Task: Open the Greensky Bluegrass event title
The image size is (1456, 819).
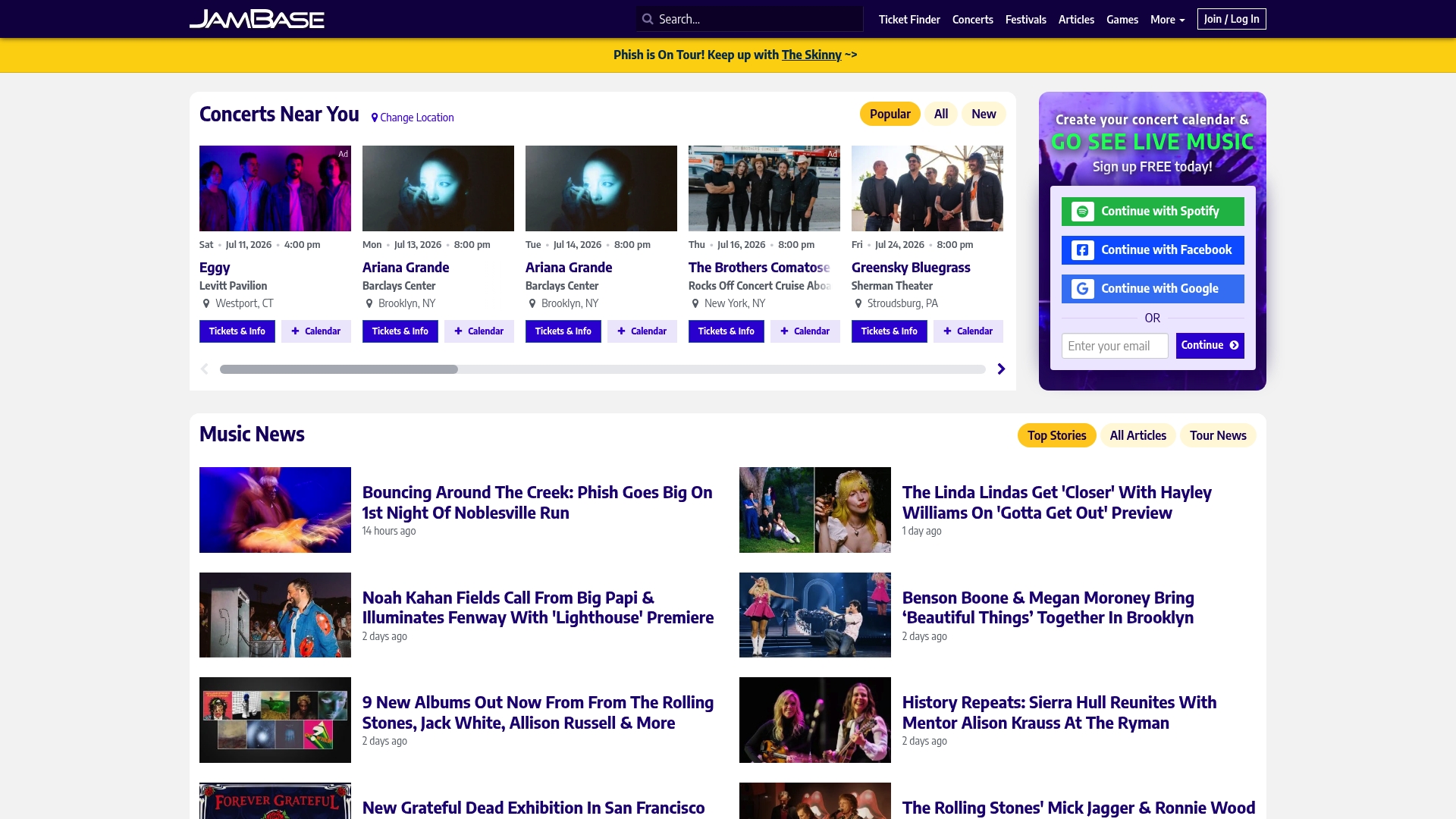Action: pos(911,268)
